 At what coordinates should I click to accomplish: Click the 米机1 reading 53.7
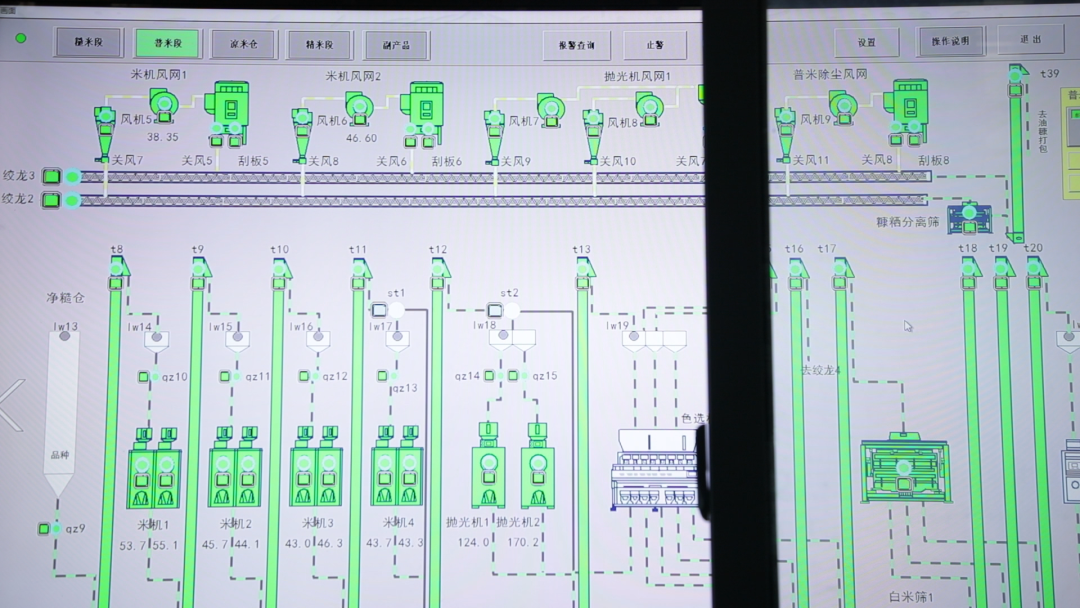pos(132,545)
